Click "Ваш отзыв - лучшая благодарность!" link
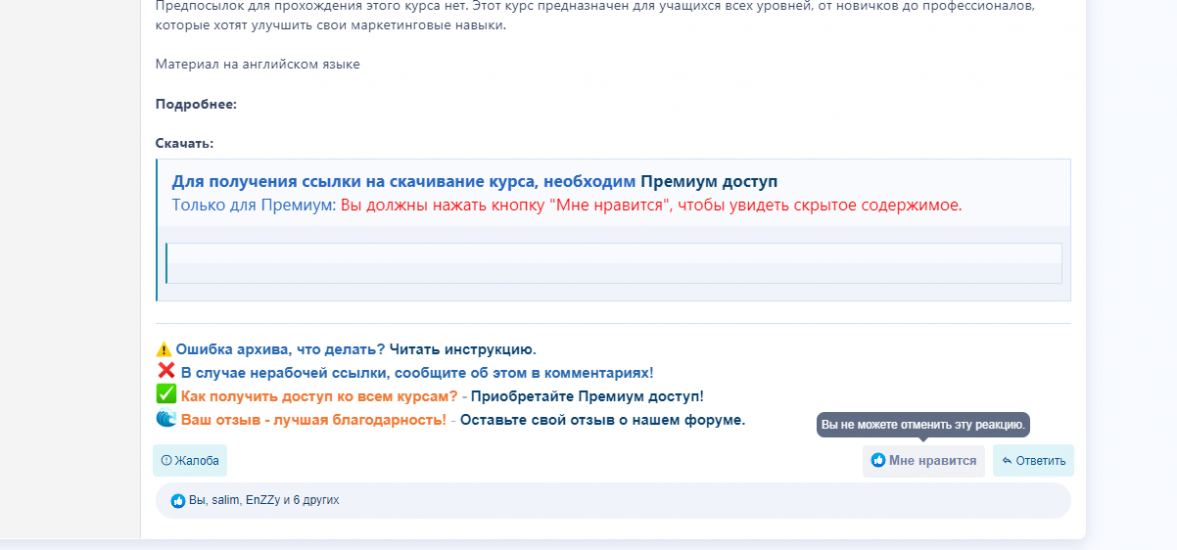Screen dimensions: 1177x550 pos(313,420)
